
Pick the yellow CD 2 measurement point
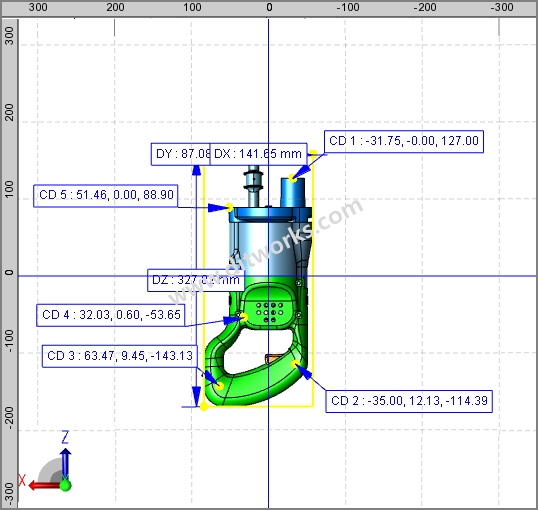295,364
